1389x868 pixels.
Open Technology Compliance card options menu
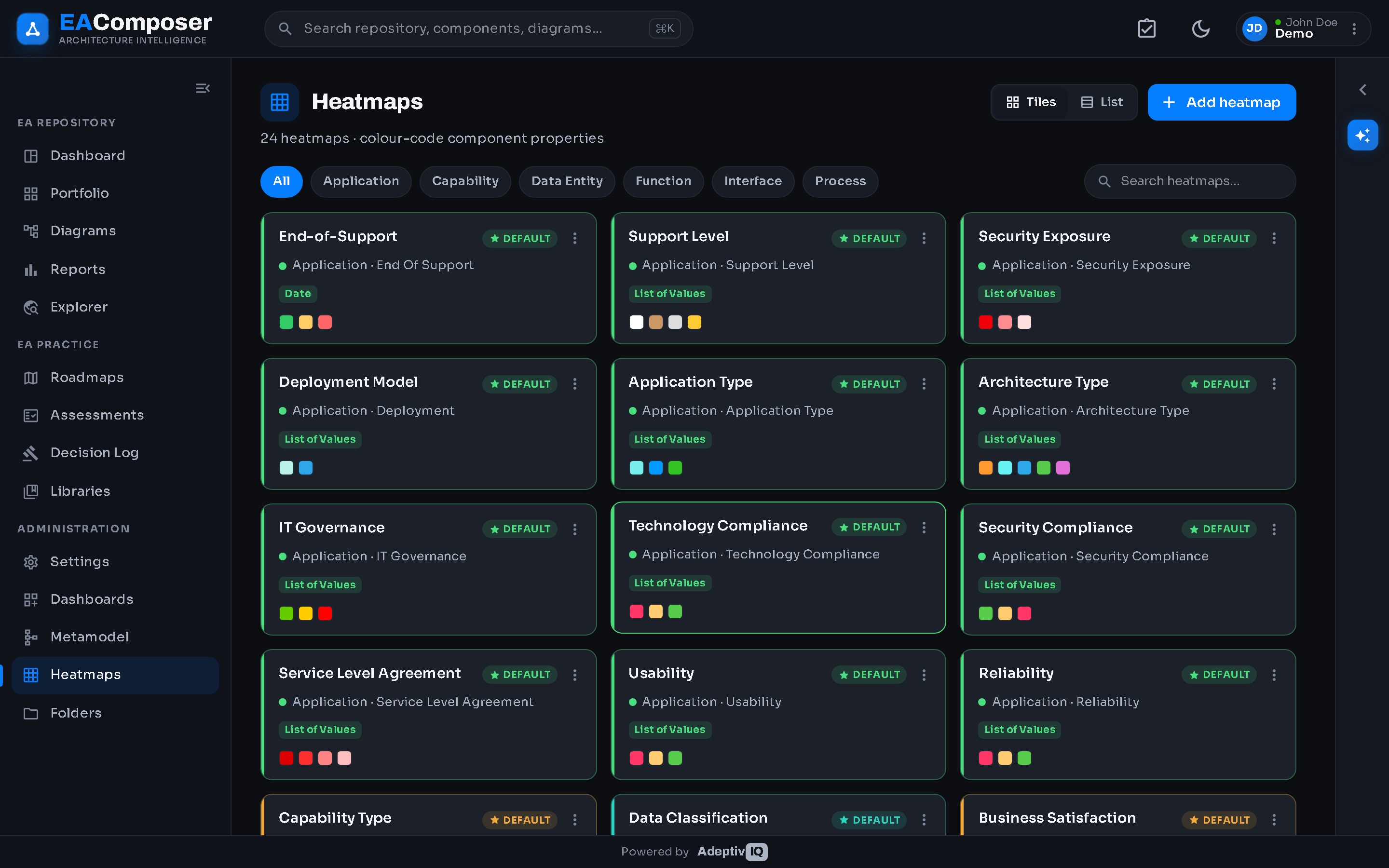point(924,528)
